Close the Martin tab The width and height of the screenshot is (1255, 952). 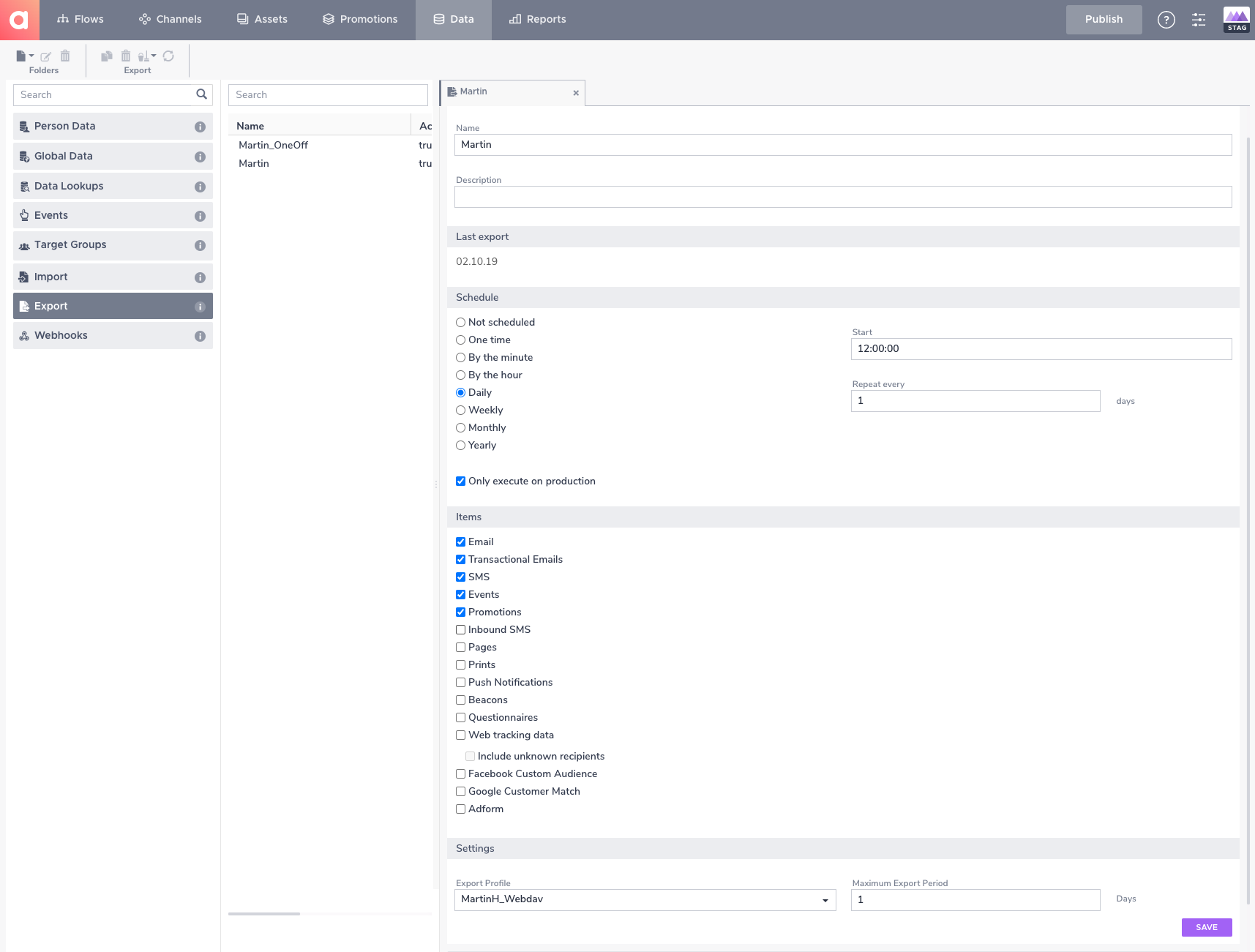[576, 93]
